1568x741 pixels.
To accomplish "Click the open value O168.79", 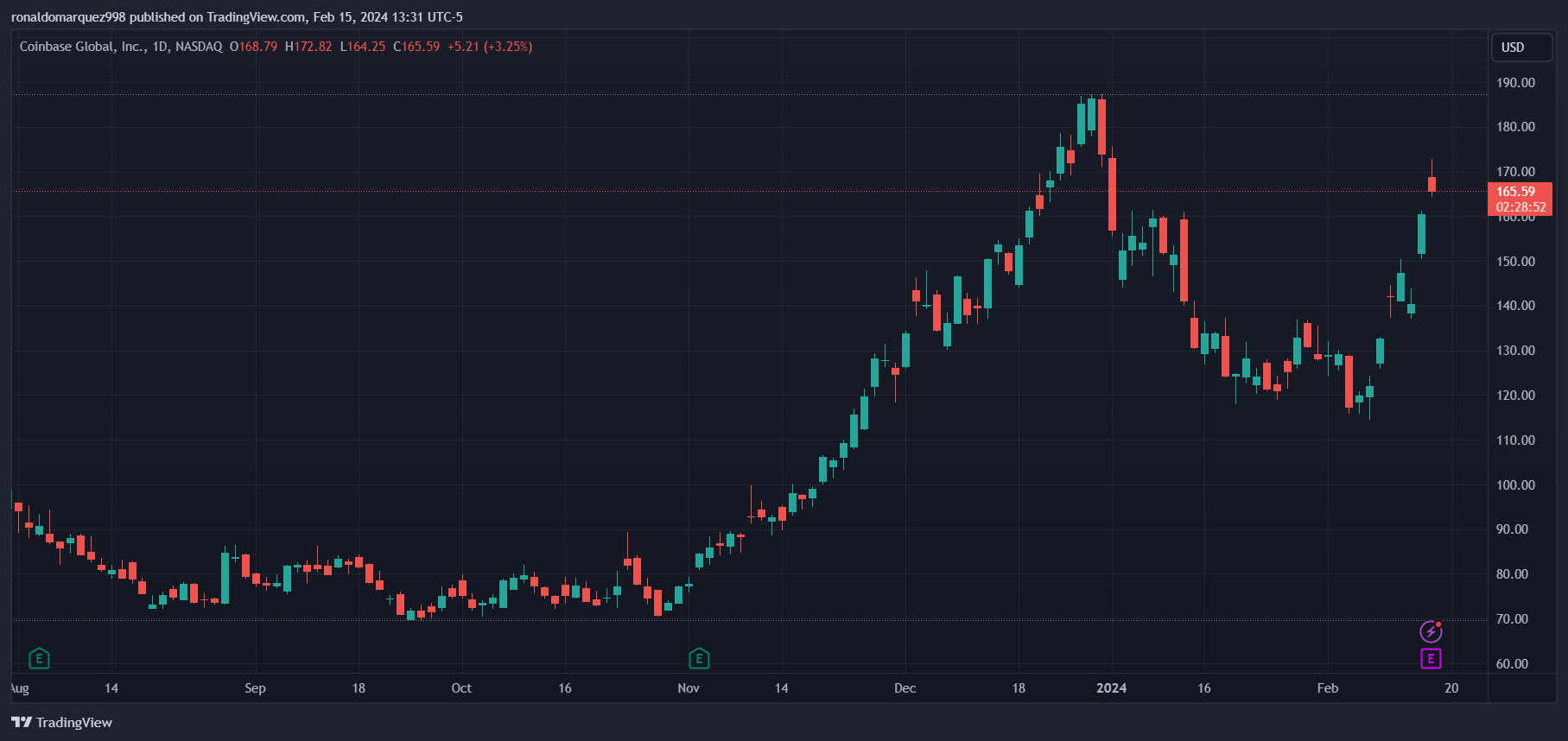I will click(254, 47).
